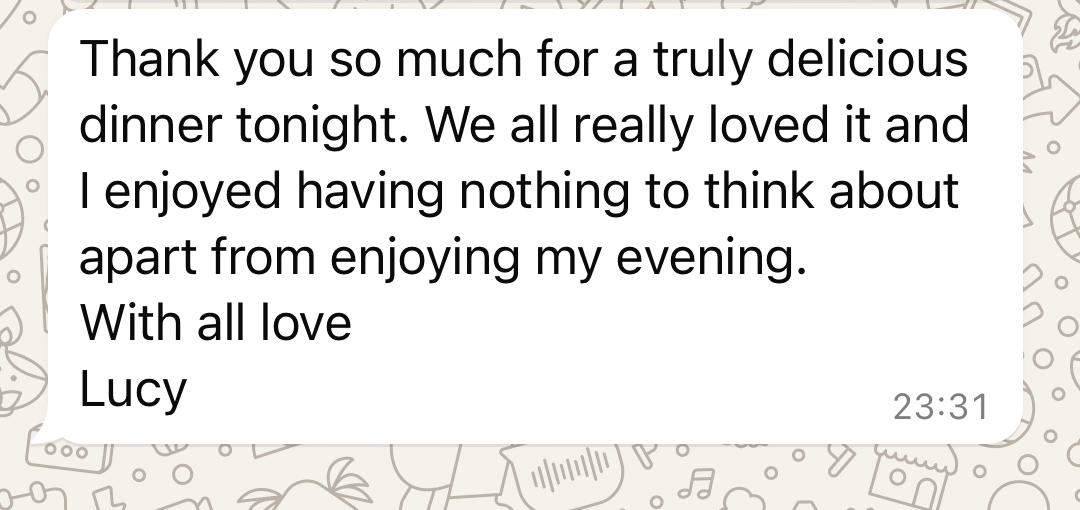Click the word 'enjoying' in fourth line
The width and height of the screenshot is (1080, 510).
click(425, 258)
